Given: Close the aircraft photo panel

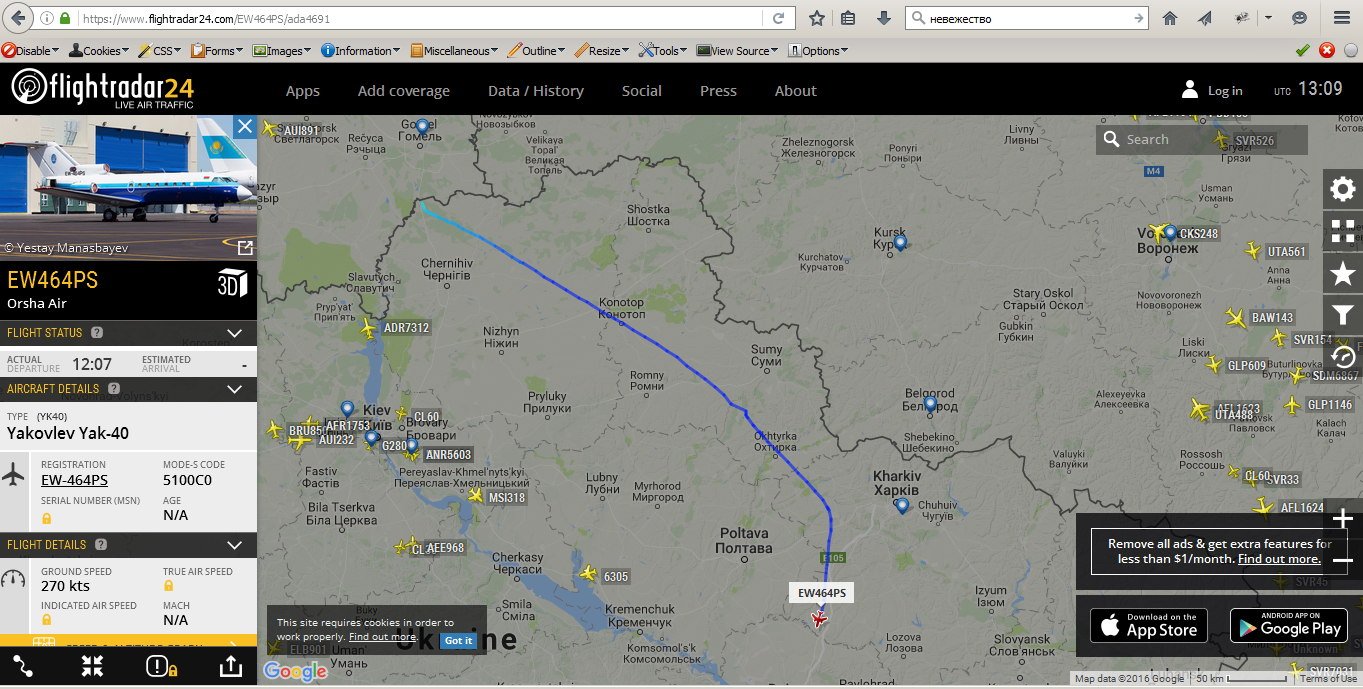Looking at the screenshot, I should tap(244, 126).
